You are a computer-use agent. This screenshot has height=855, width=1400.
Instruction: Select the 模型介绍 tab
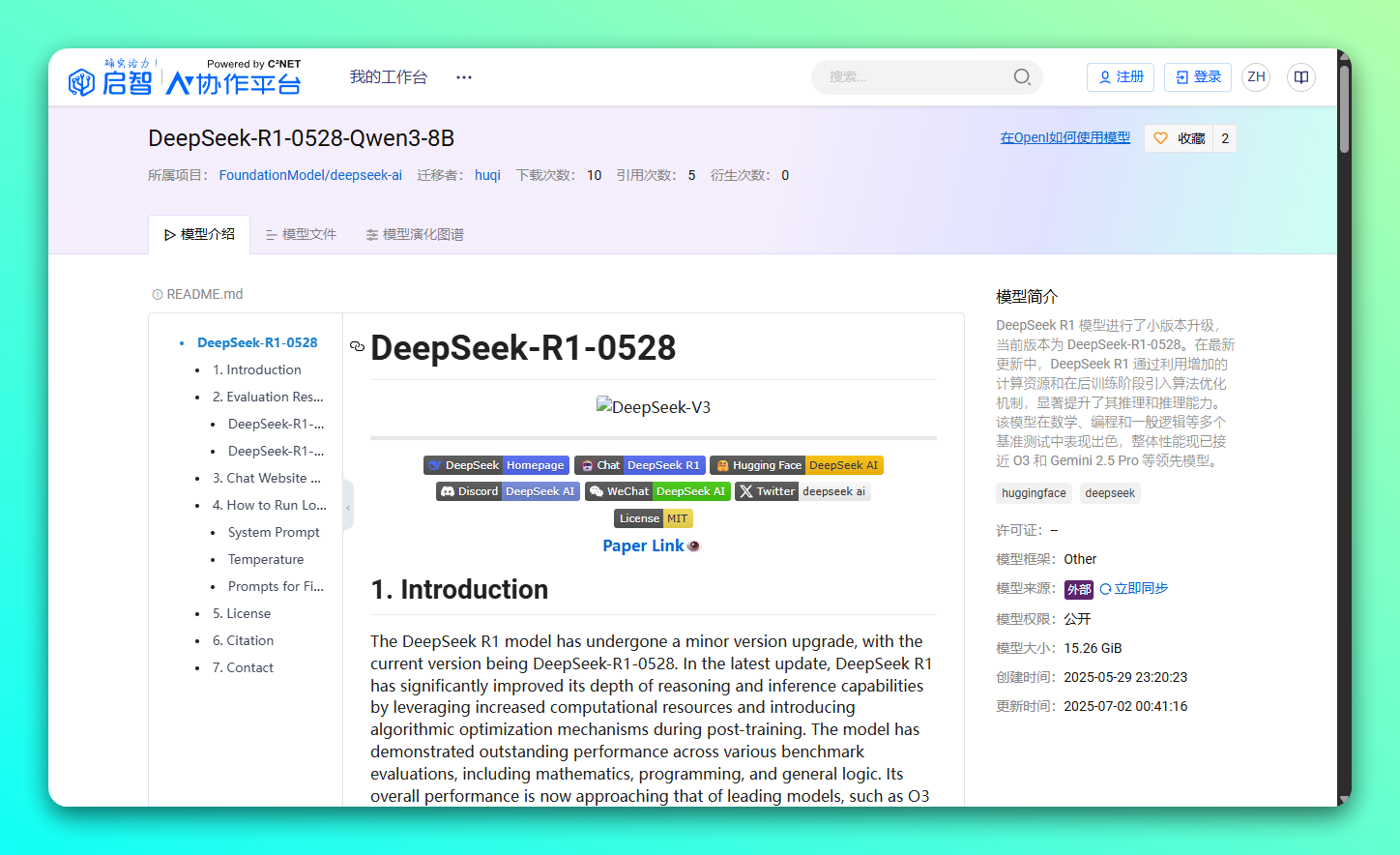click(199, 234)
